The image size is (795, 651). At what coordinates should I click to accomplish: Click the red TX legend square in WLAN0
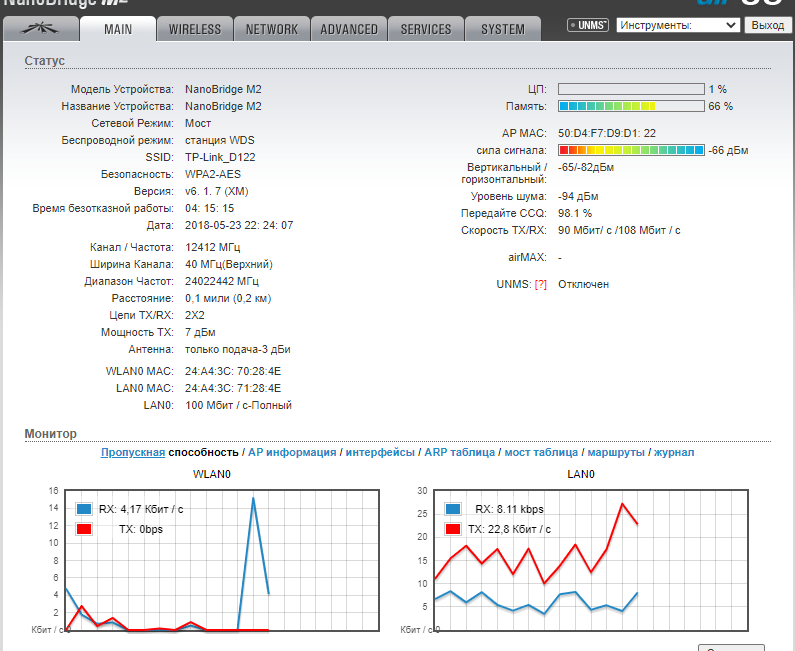click(84, 528)
